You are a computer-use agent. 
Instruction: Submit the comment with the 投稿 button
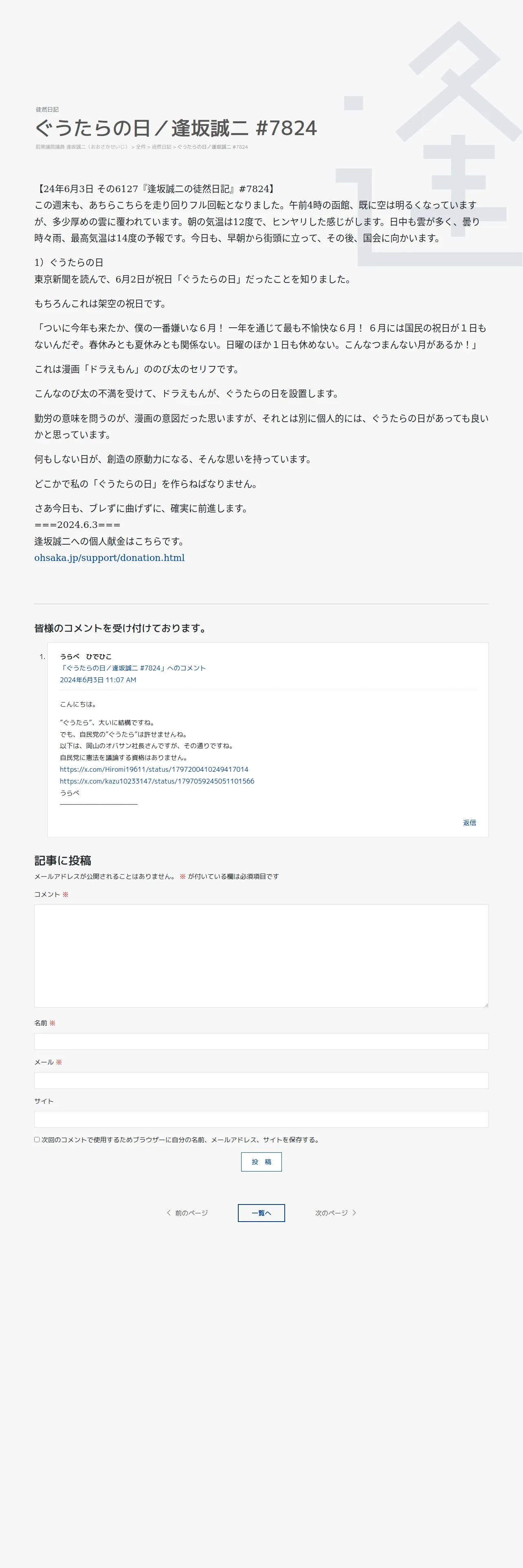click(x=261, y=1162)
